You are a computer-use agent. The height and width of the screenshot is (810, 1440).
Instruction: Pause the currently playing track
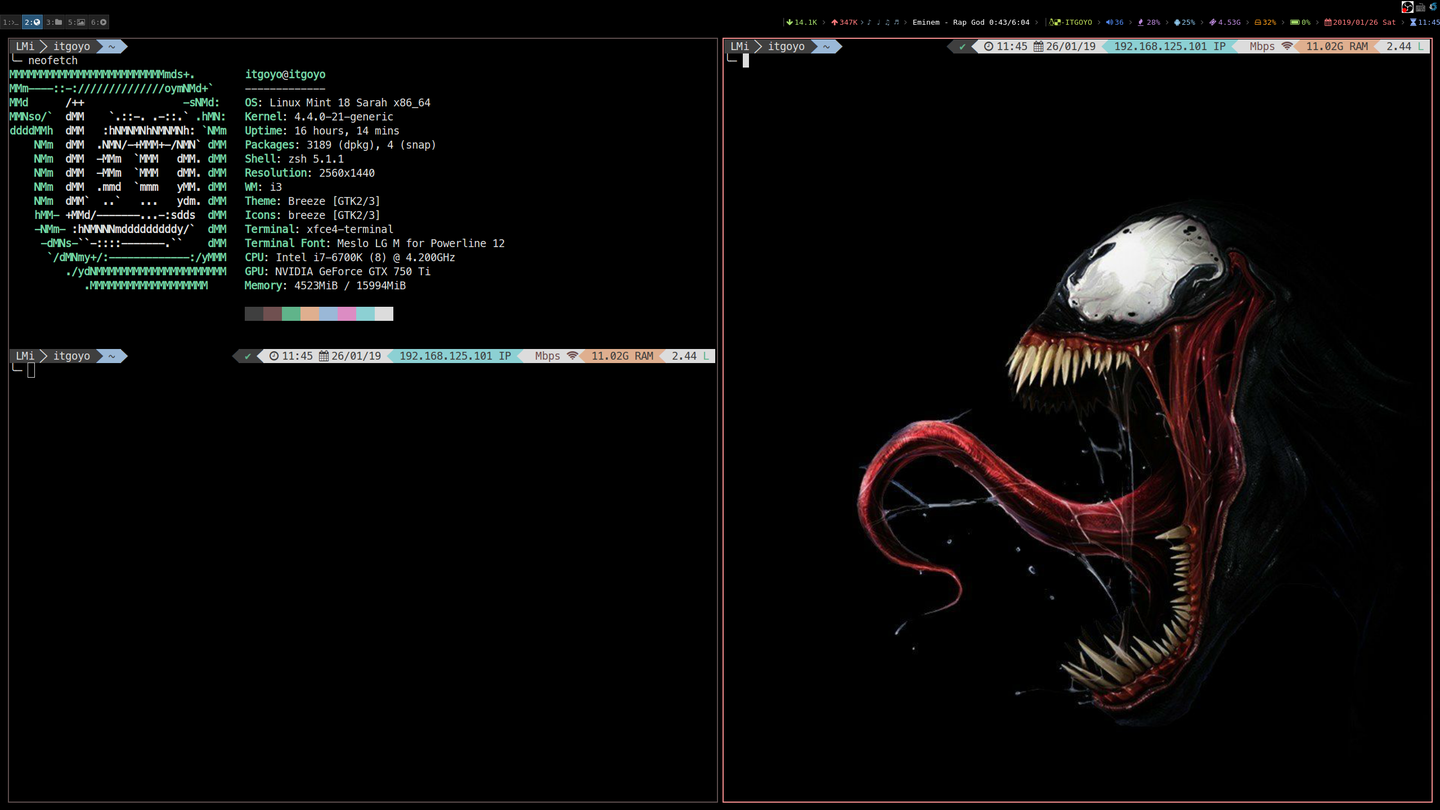pyautogui.click(x=878, y=21)
